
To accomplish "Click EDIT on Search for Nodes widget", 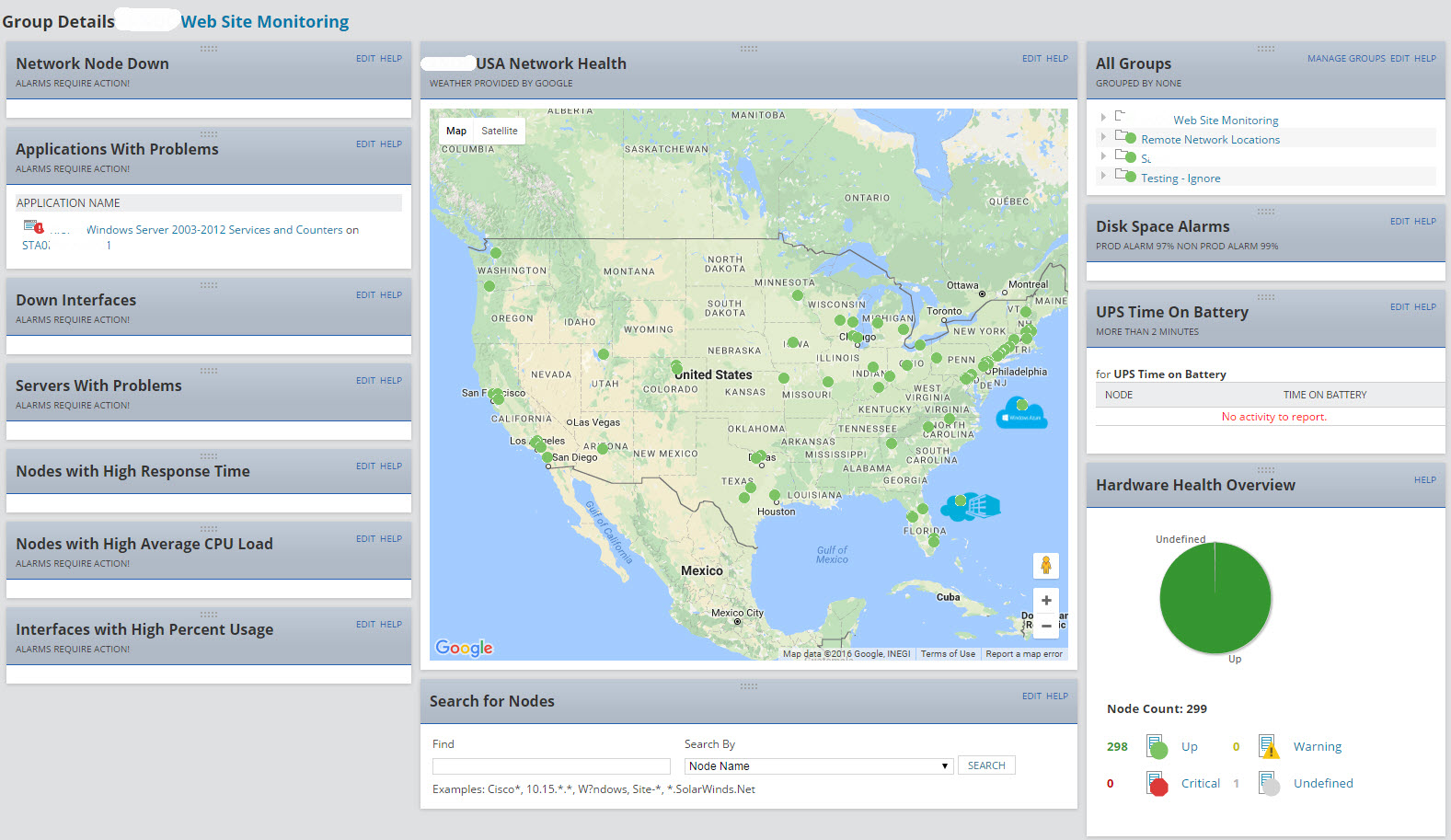I will tap(1031, 696).
